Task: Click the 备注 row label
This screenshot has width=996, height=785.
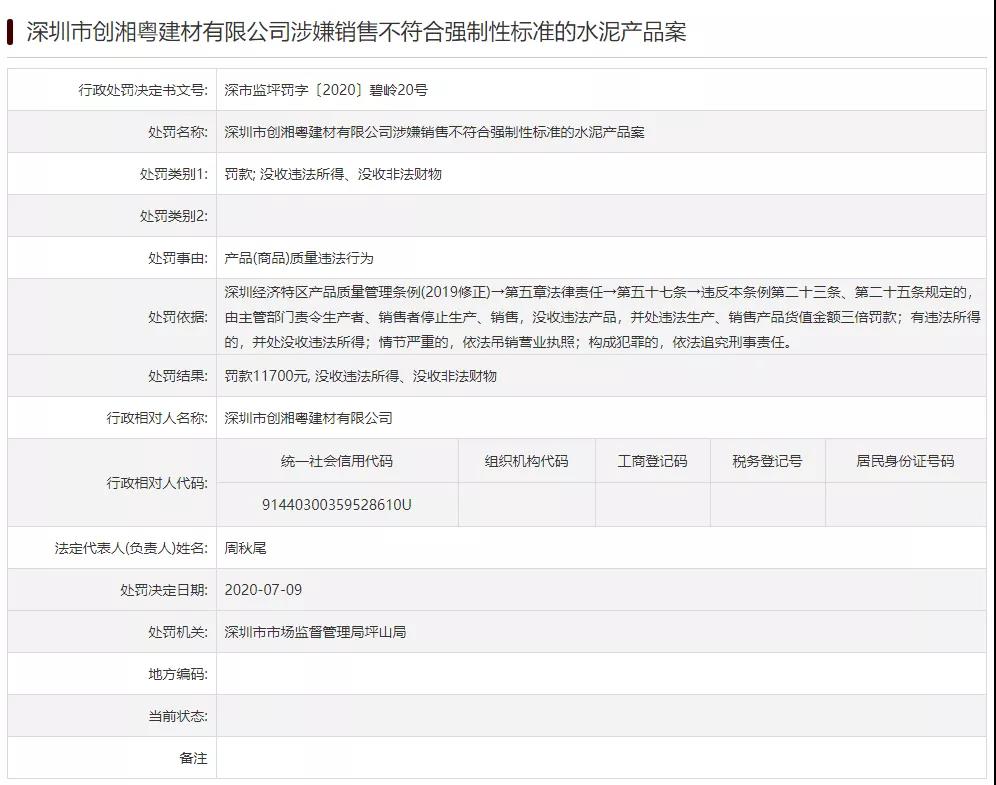Action: tap(193, 758)
